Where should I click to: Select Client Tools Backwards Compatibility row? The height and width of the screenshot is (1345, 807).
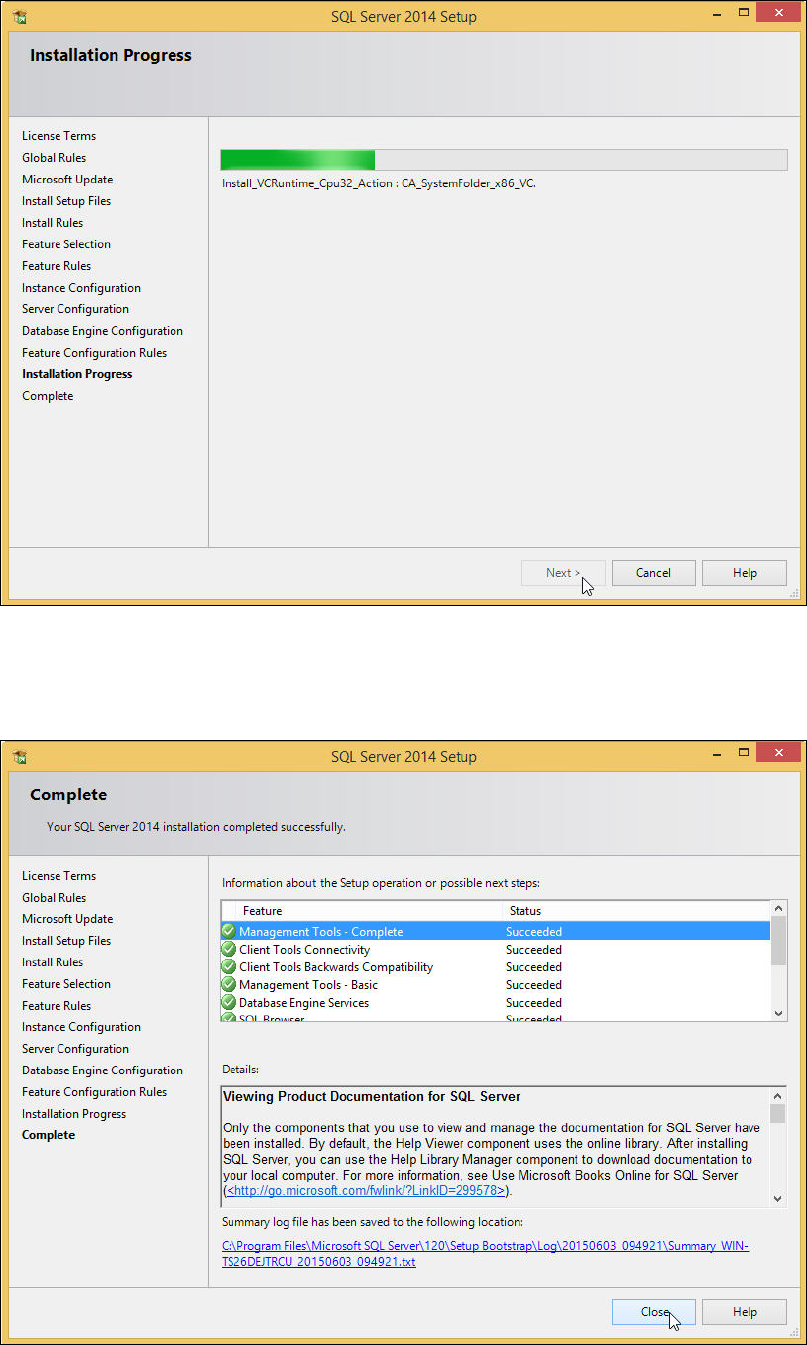point(496,967)
